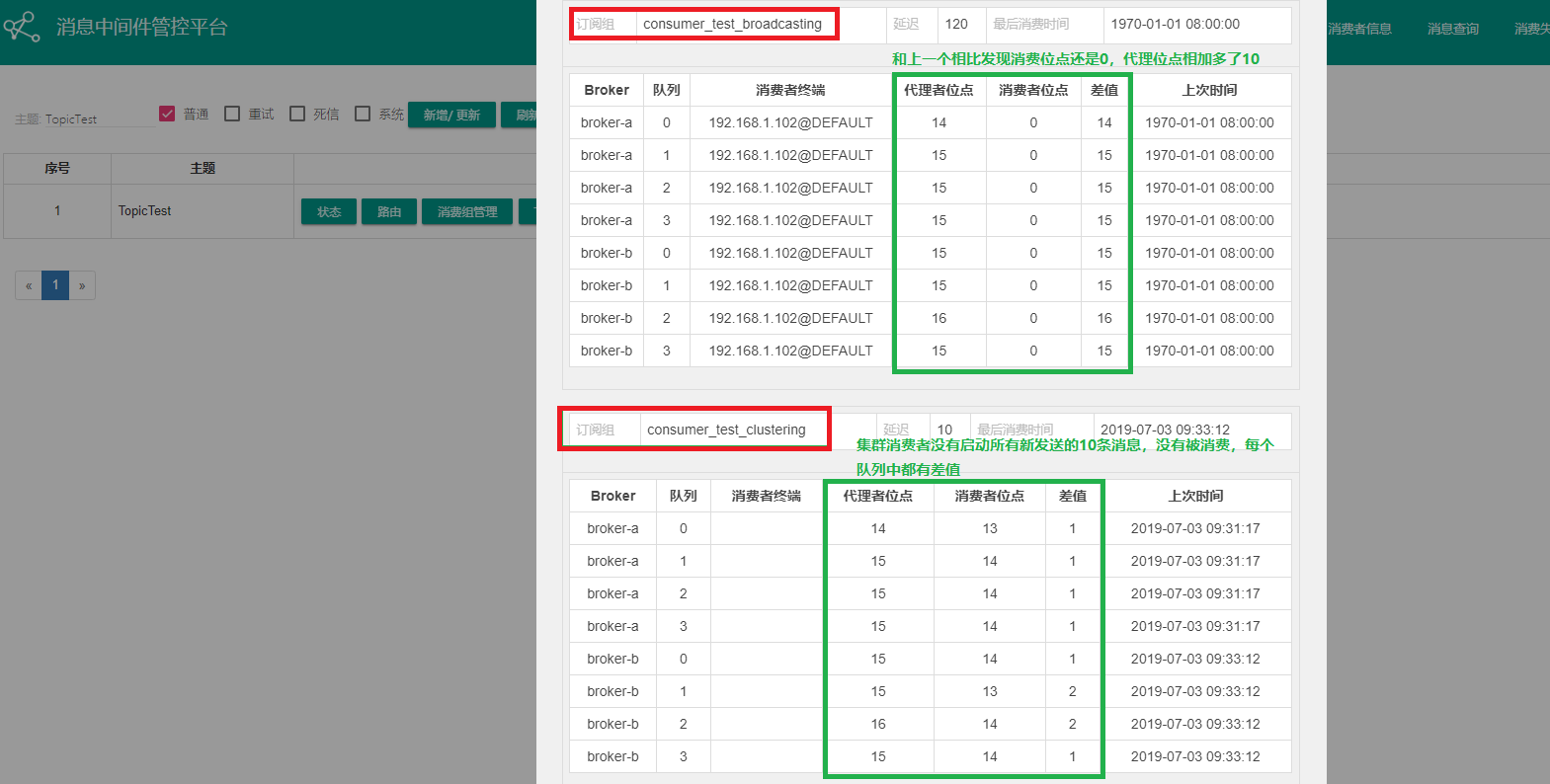Click broker-b cell in broadcasting queue 2 row

[x=607, y=318]
